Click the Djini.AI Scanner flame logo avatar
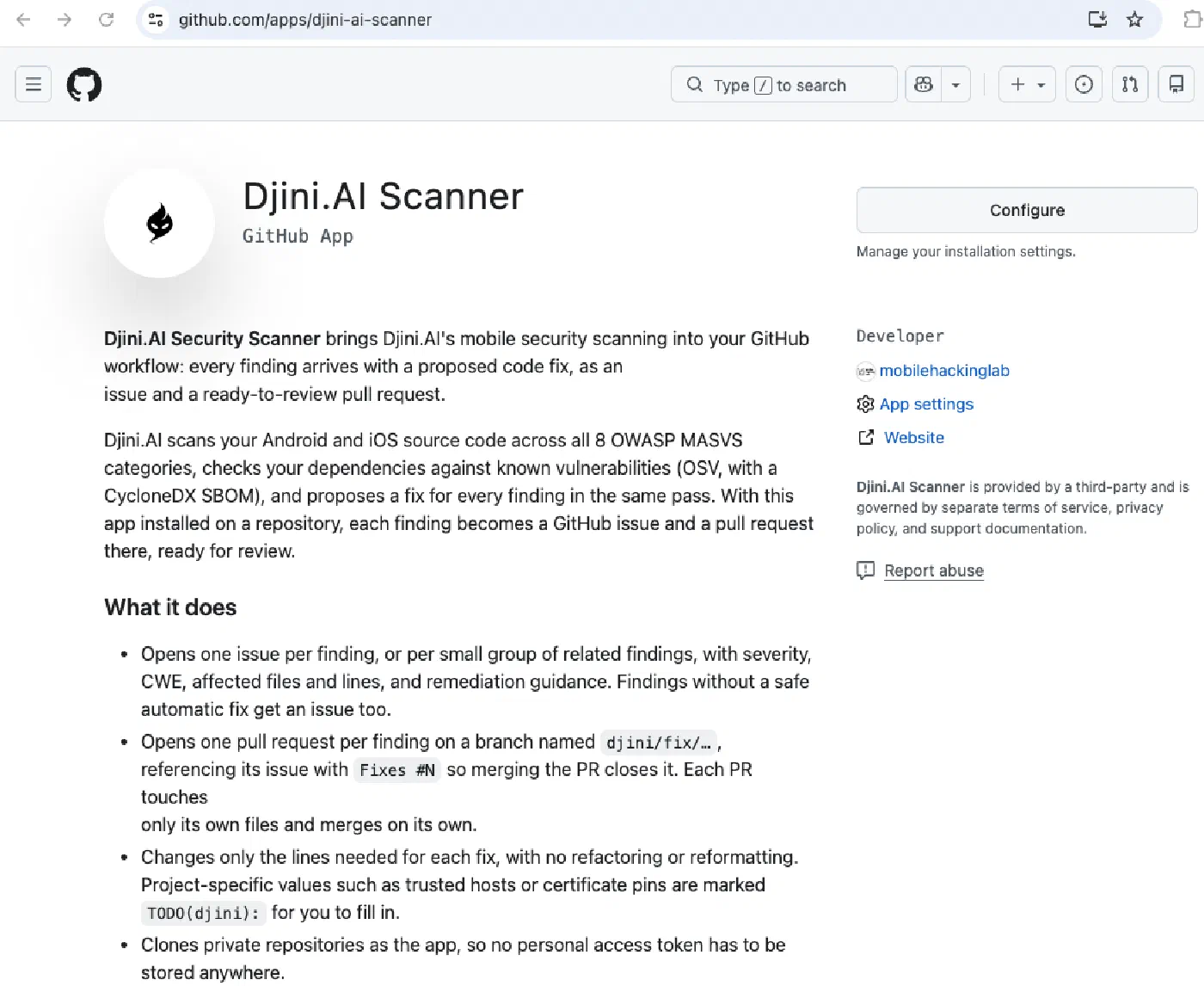Image resolution: width=1204 pixels, height=986 pixels. tap(159, 223)
